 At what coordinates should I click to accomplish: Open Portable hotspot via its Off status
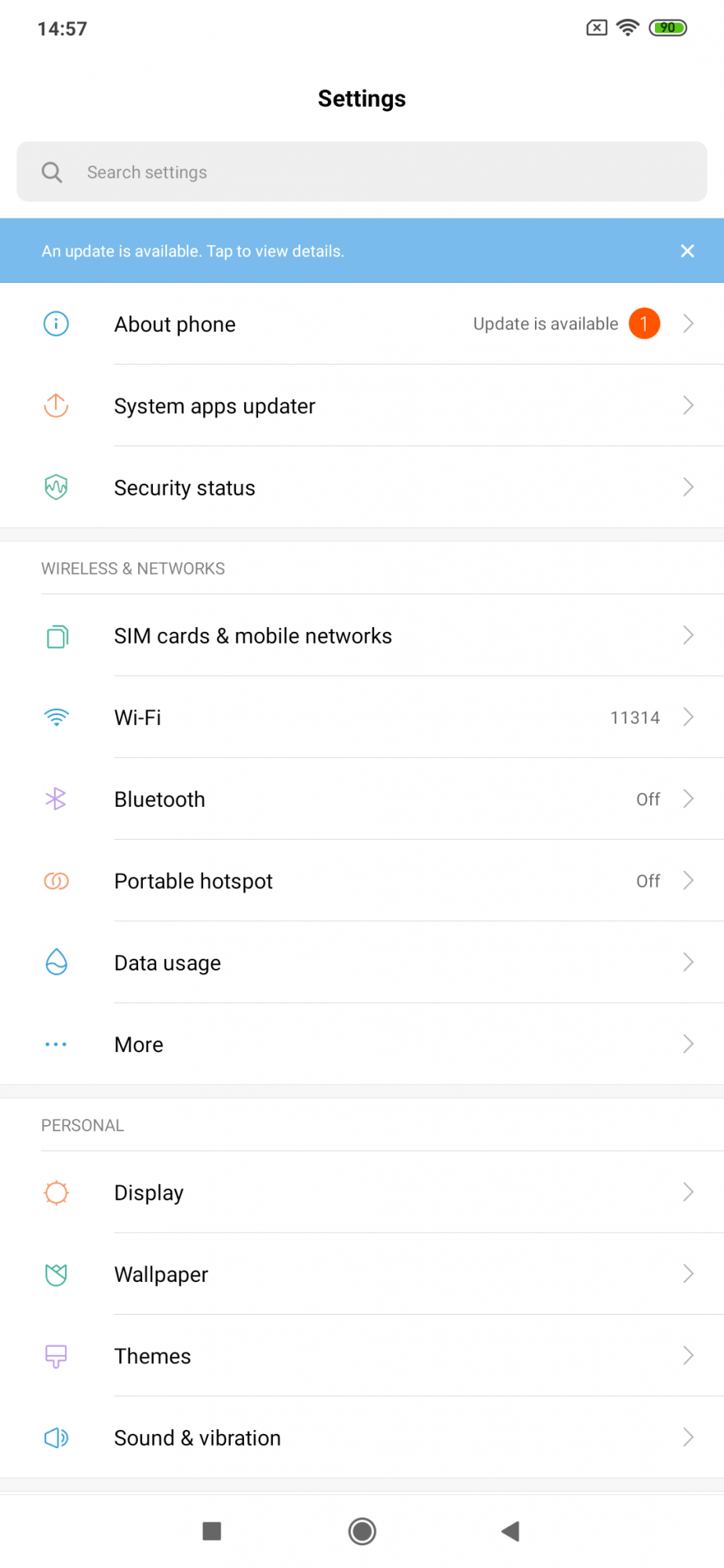coord(648,881)
